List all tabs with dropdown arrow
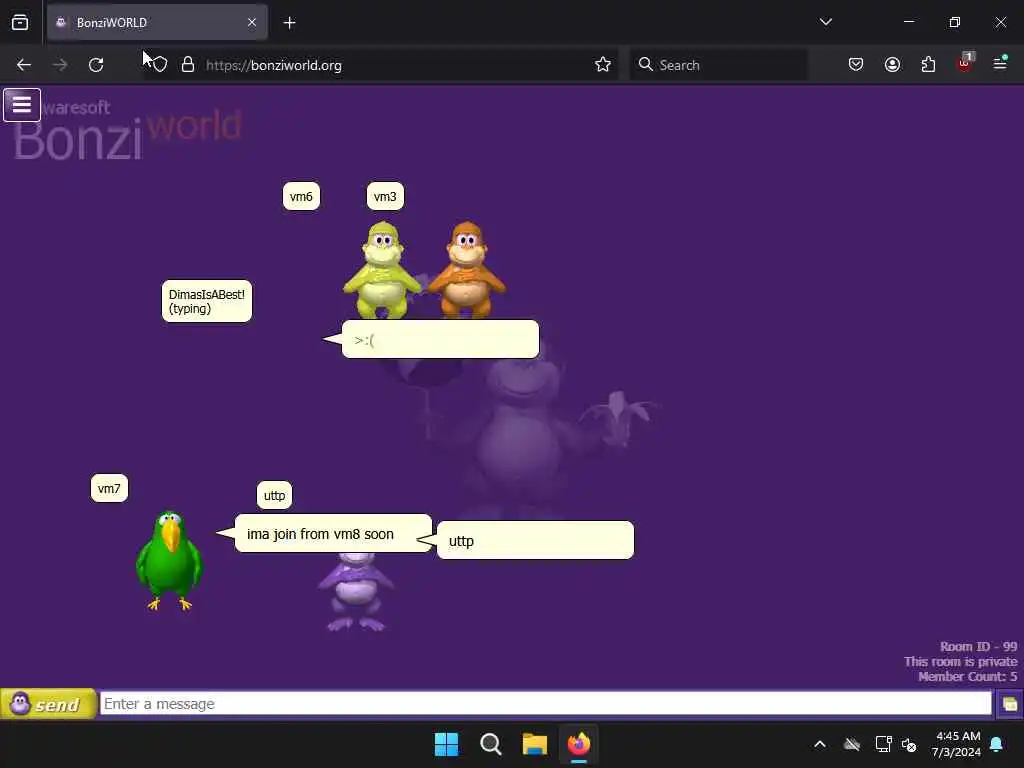This screenshot has width=1024, height=768. pyautogui.click(x=825, y=22)
